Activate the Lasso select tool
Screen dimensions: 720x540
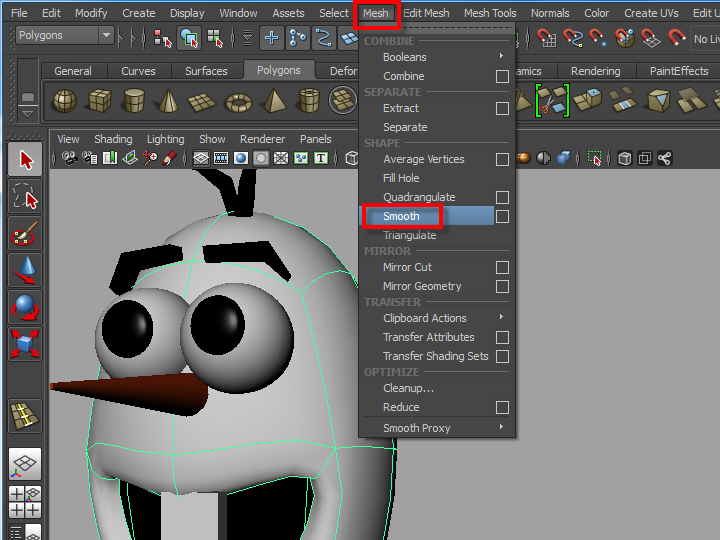coord(25,197)
